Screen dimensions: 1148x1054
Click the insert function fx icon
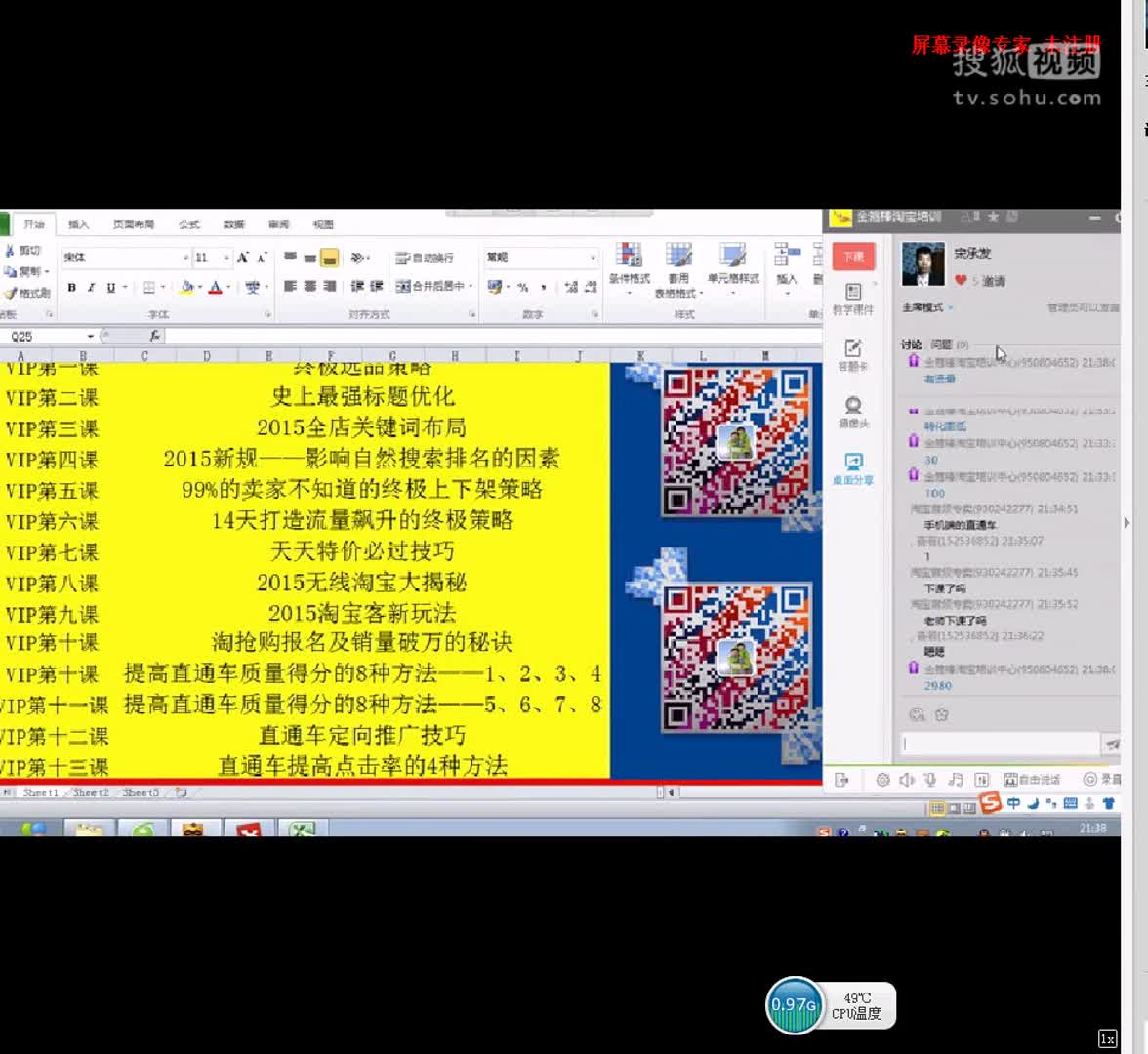(154, 336)
